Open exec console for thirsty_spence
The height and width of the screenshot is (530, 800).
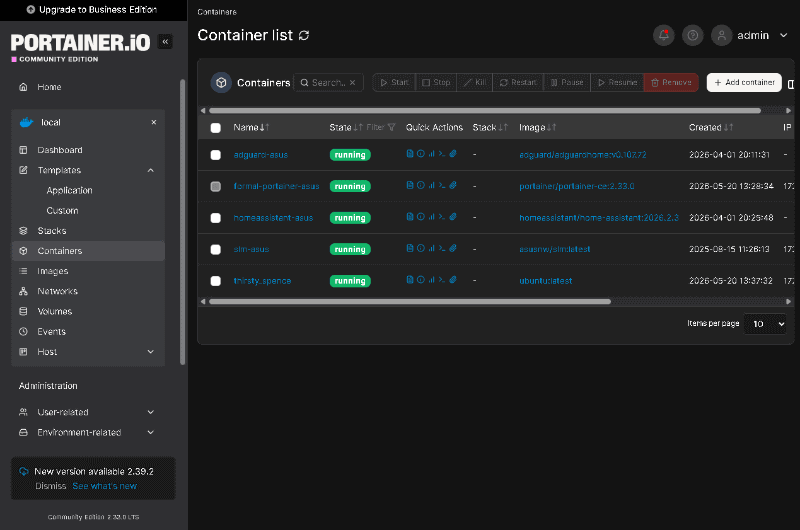(442, 280)
